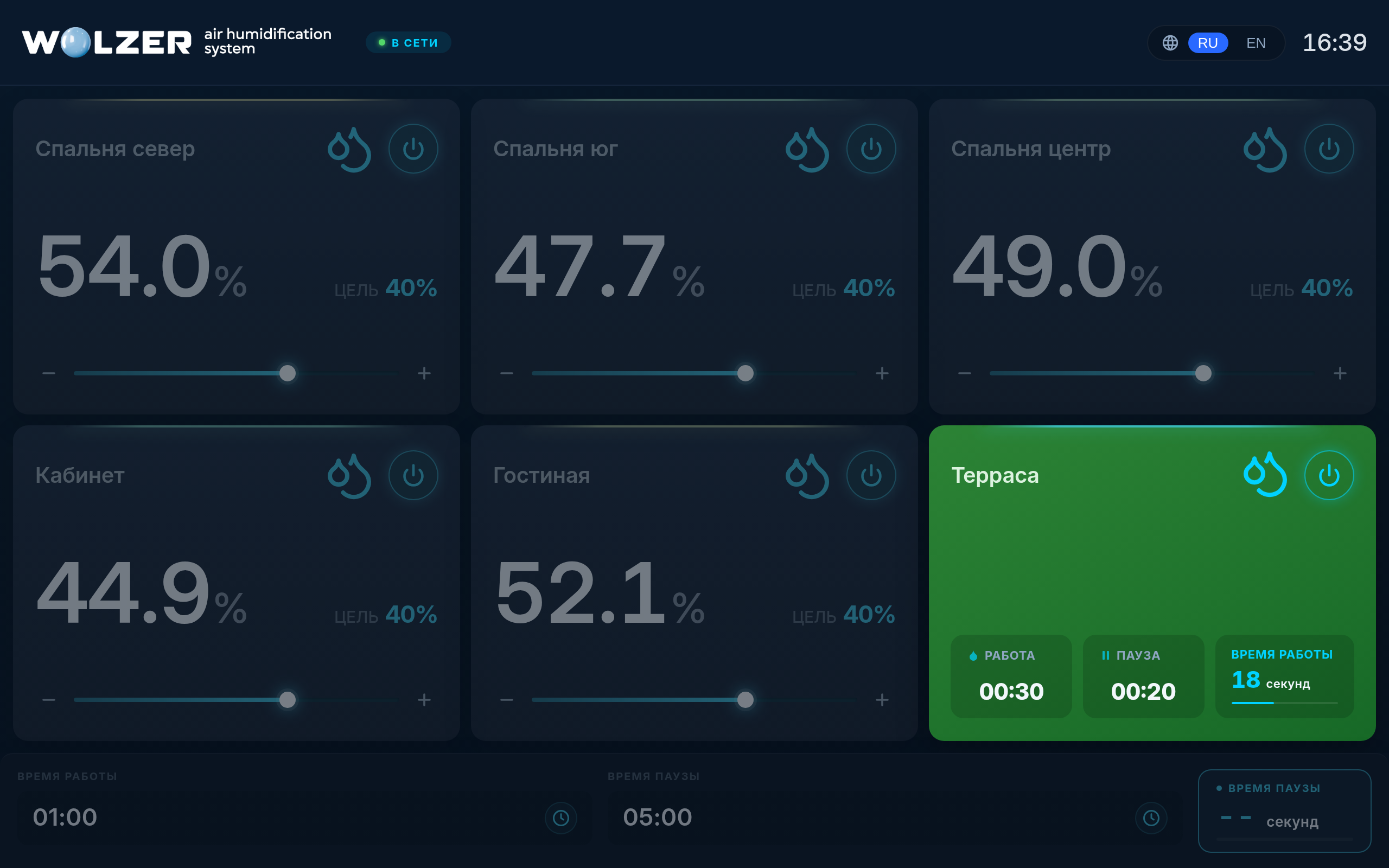Open the clock picker for Время работы
The image size is (1389, 868).
click(561, 818)
